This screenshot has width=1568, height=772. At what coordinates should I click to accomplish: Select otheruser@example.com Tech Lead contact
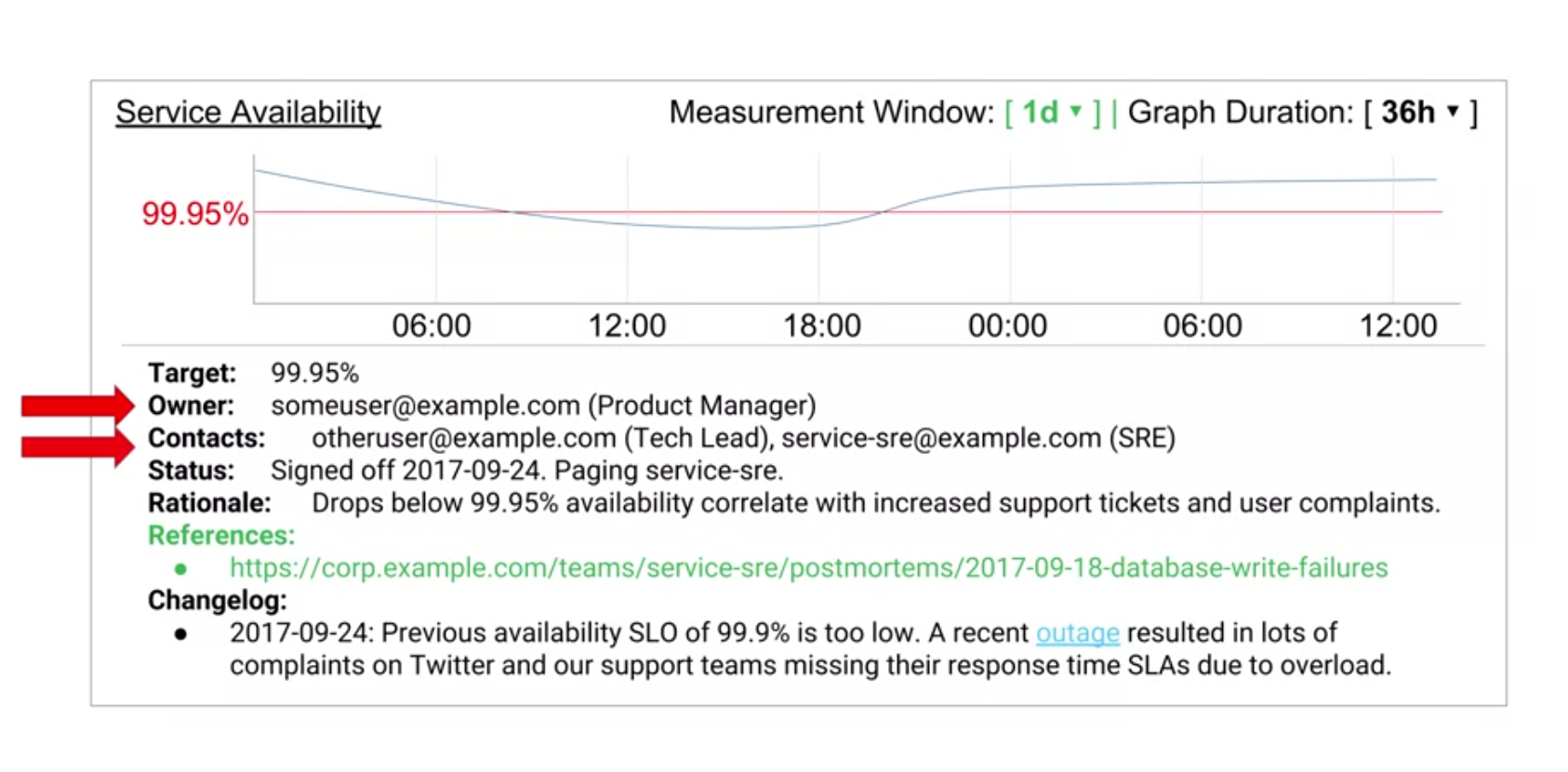tap(464, 438)
